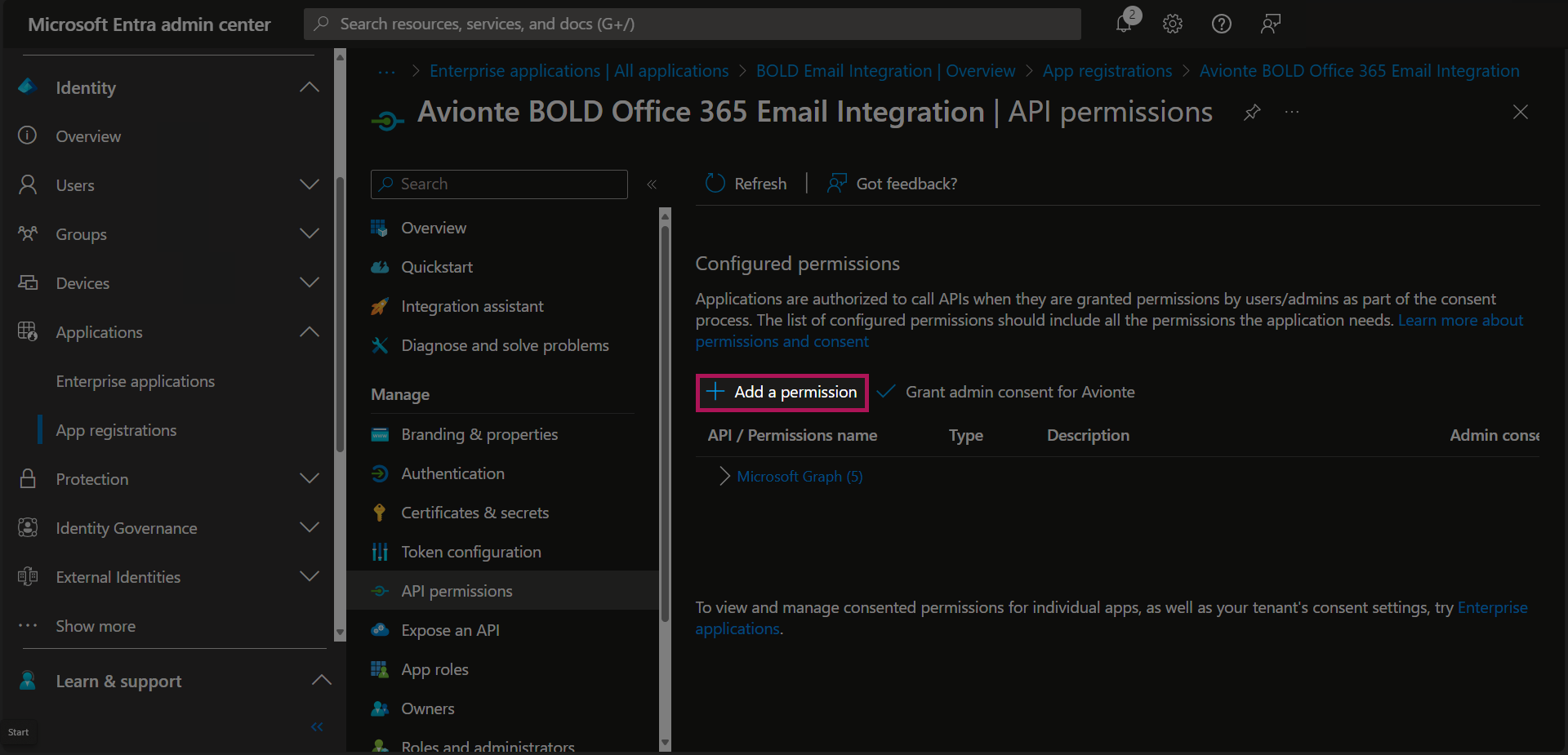The width and height of the screenshot is (1568, 755).
Task: Click the feedback person icon in header
Action: pos(1270,24)
